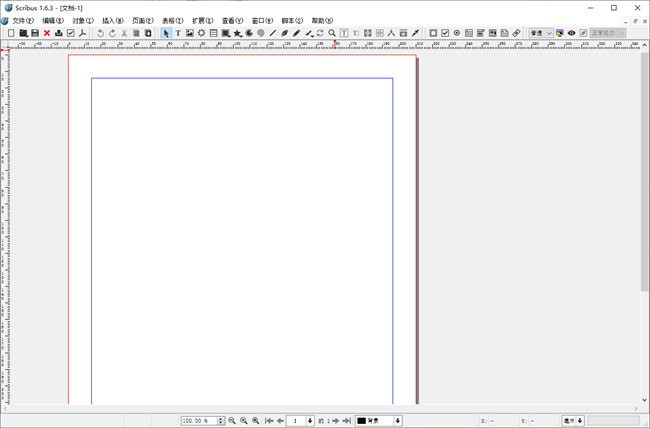Open the image quality dropdown in toolbar
This screenshot has height=428, width=650.
point(540,33)
